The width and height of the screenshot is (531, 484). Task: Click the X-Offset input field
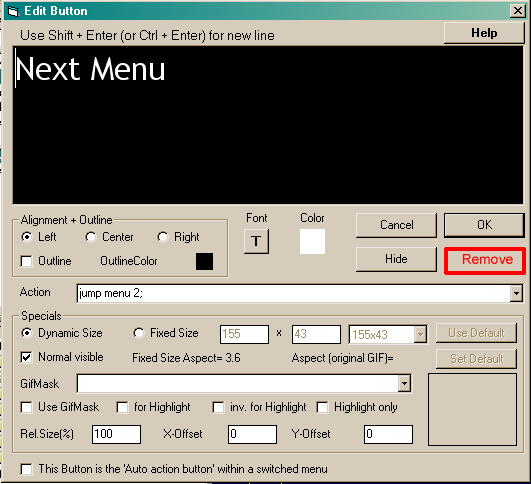coord(252,434)
